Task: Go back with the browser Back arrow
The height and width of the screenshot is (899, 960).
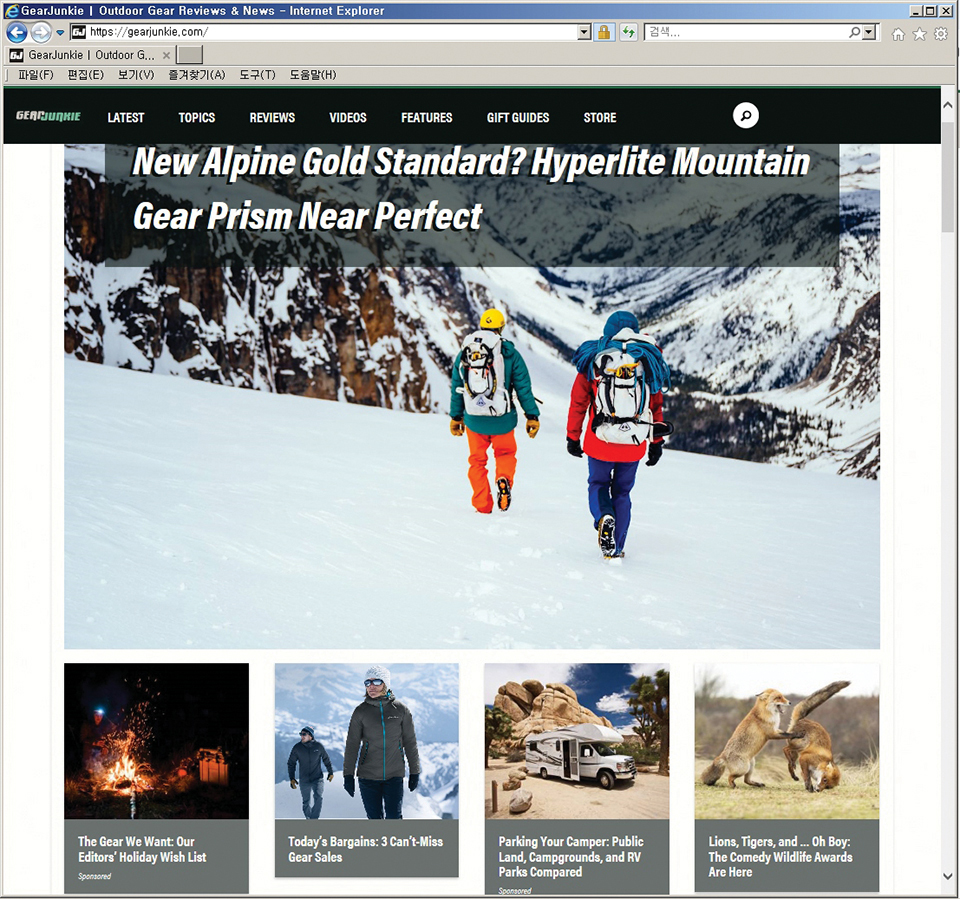Action: (17, 32)
